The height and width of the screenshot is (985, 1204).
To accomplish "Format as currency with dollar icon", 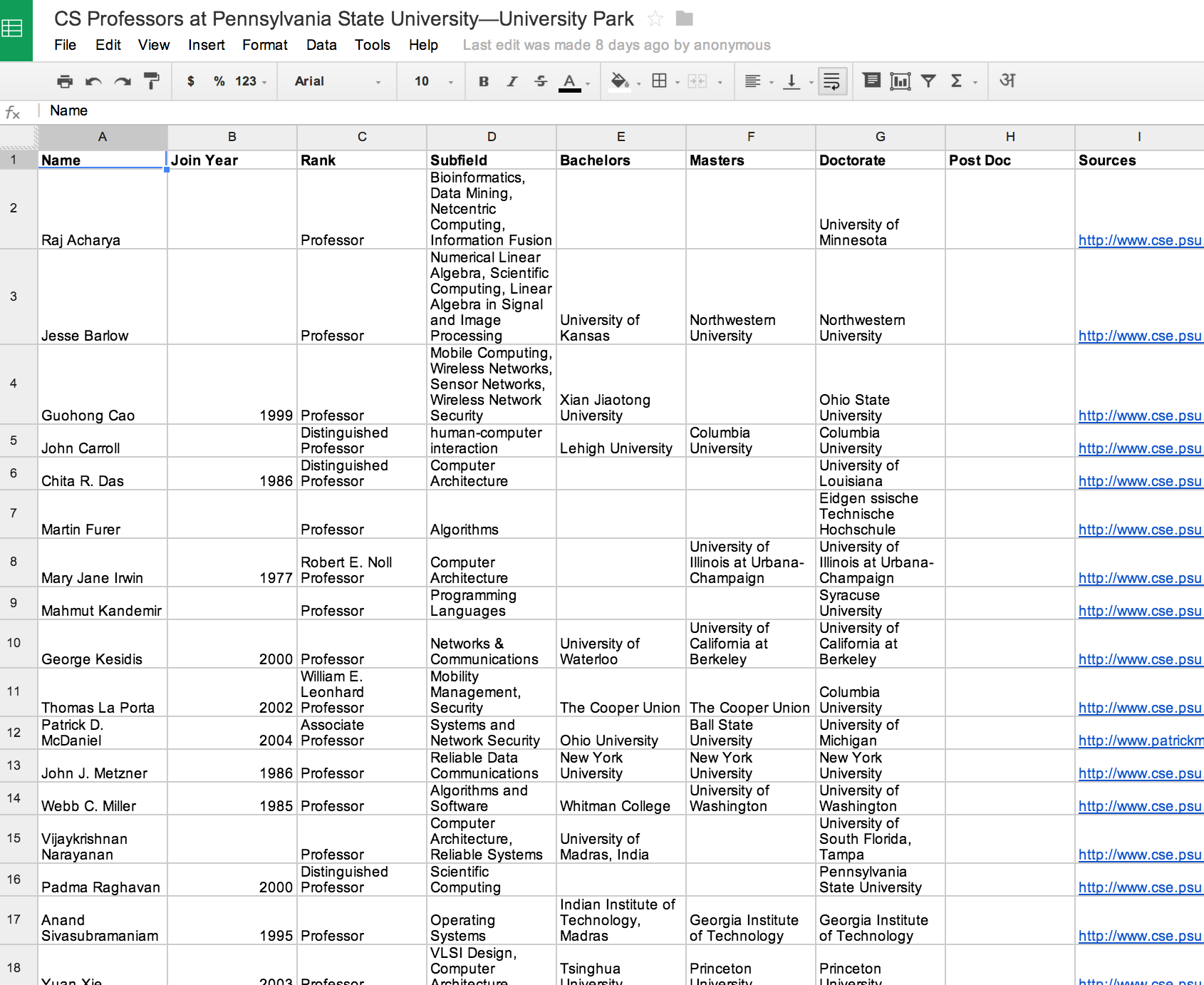I will 191,81.
